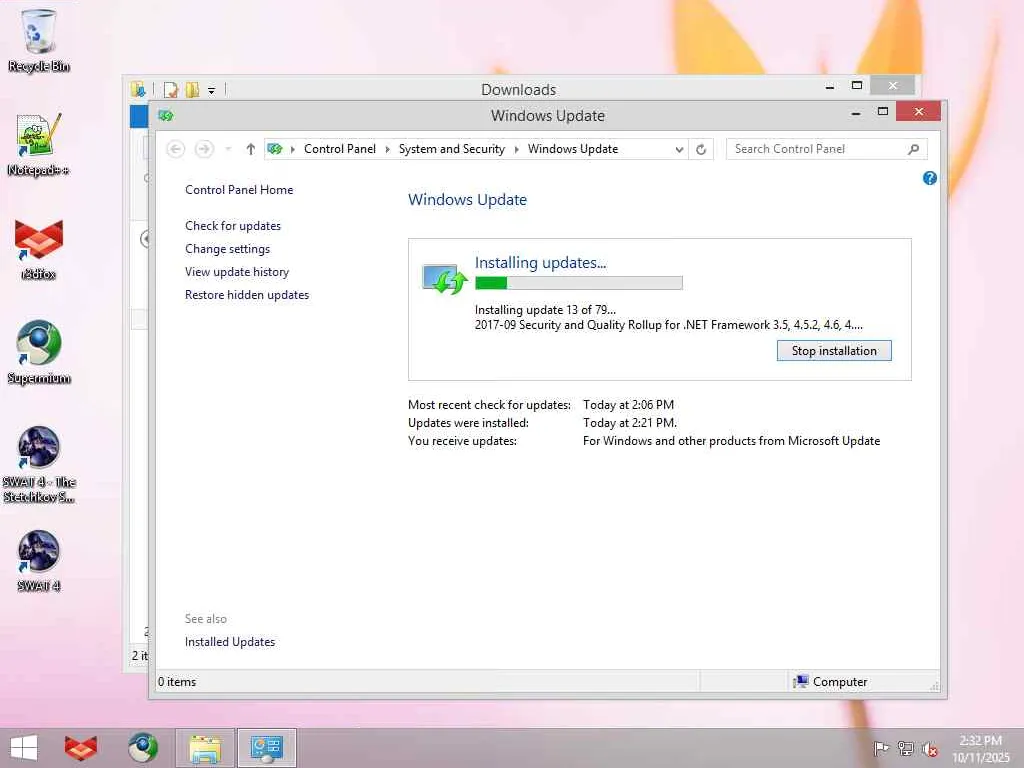Open View update history link
The height and width of the screenshot is (768, 1024).
(x=236, y=272)
